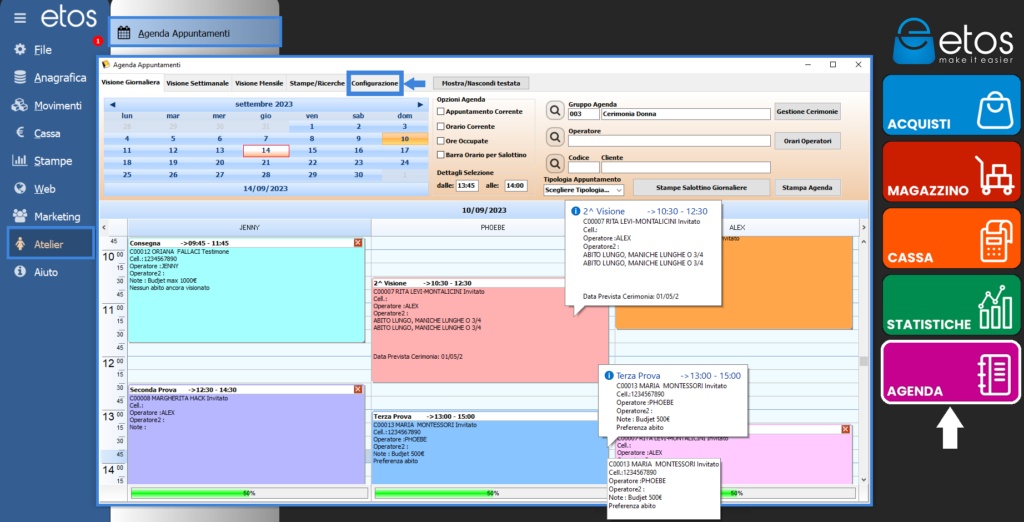Click the calendar icon of Agenda Appuntamenti
Viewport: 1024px width, 522px height.
[x=124, y=33]
